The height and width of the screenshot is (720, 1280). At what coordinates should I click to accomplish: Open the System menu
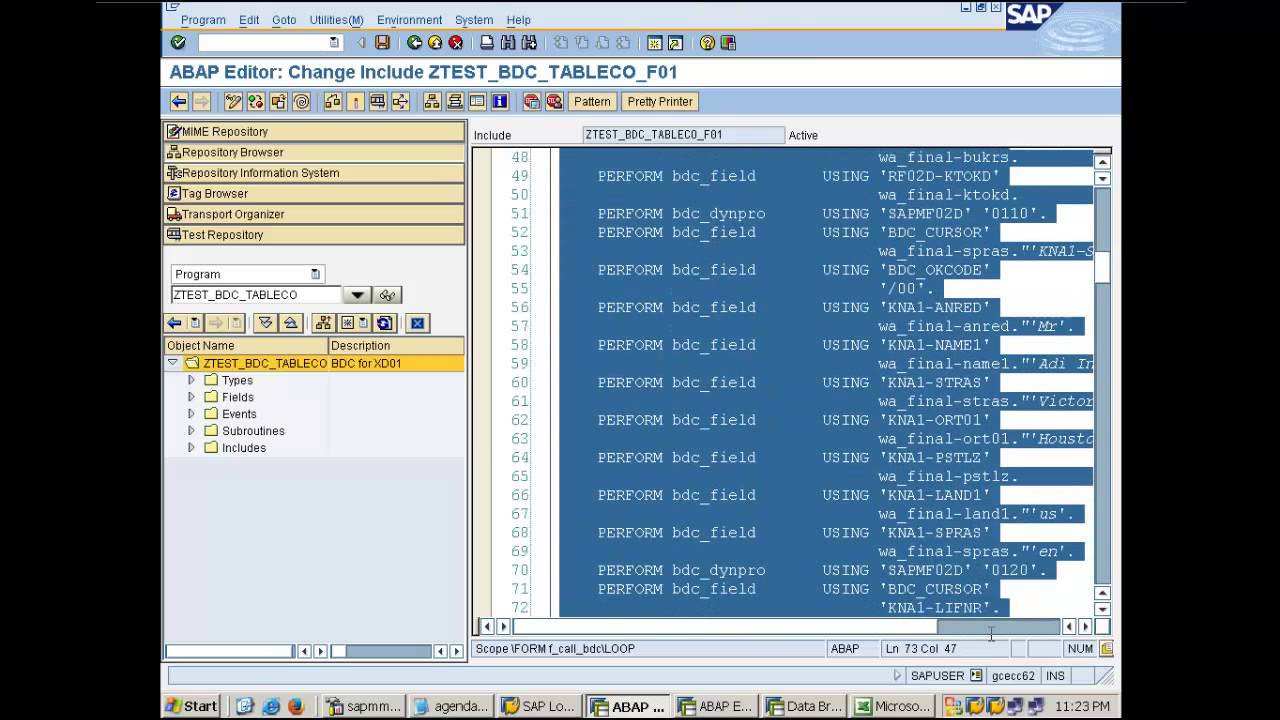coord(474,20)
